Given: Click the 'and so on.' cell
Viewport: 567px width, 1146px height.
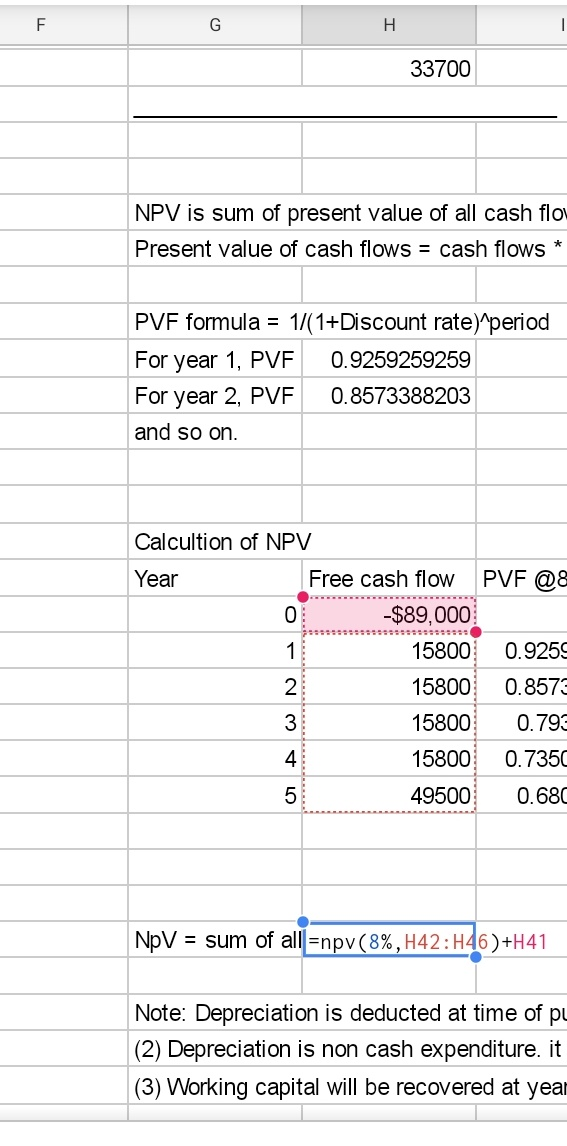Looking at the screenshot, I should click(215, 432).
